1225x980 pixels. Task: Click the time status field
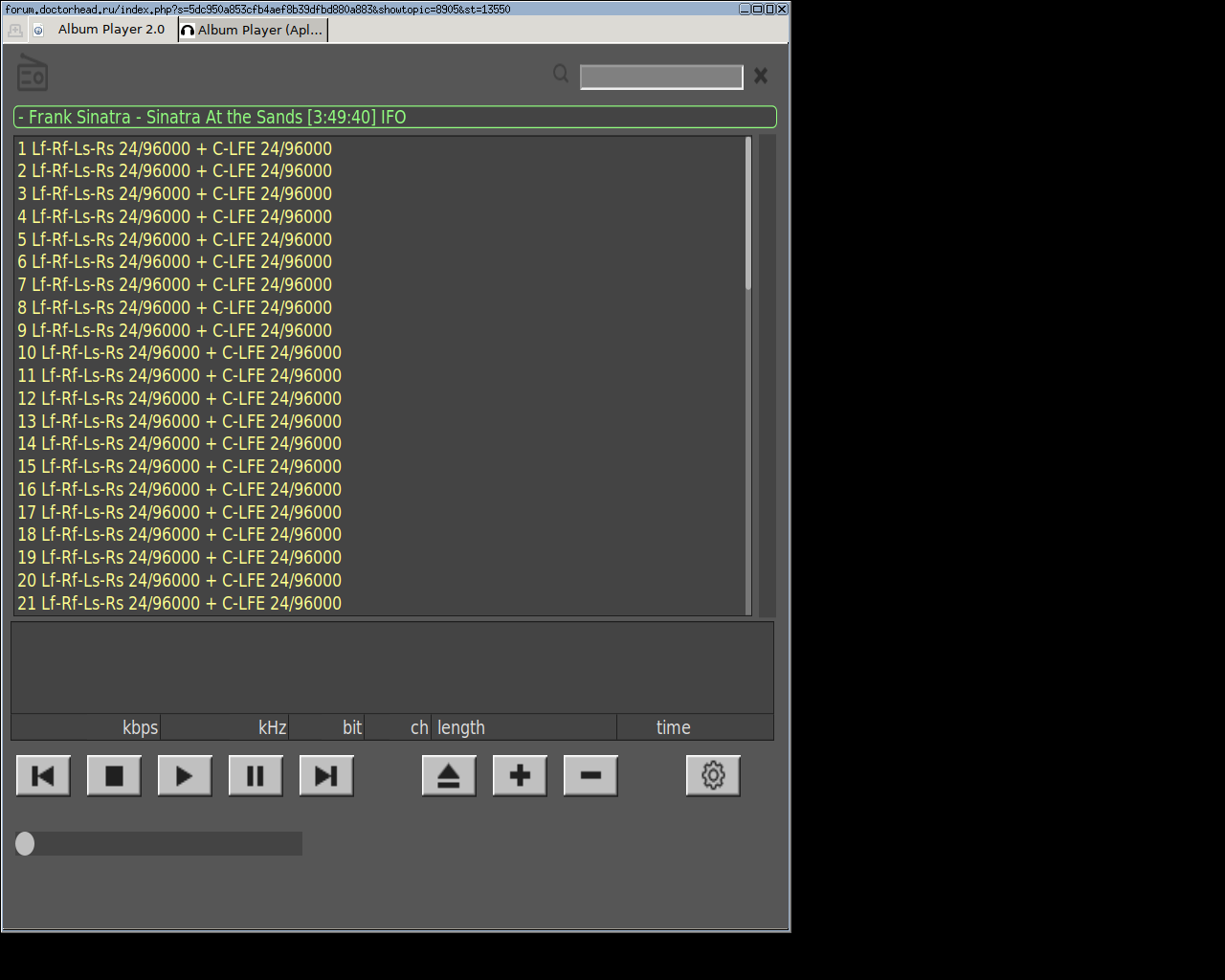point(695,727)
